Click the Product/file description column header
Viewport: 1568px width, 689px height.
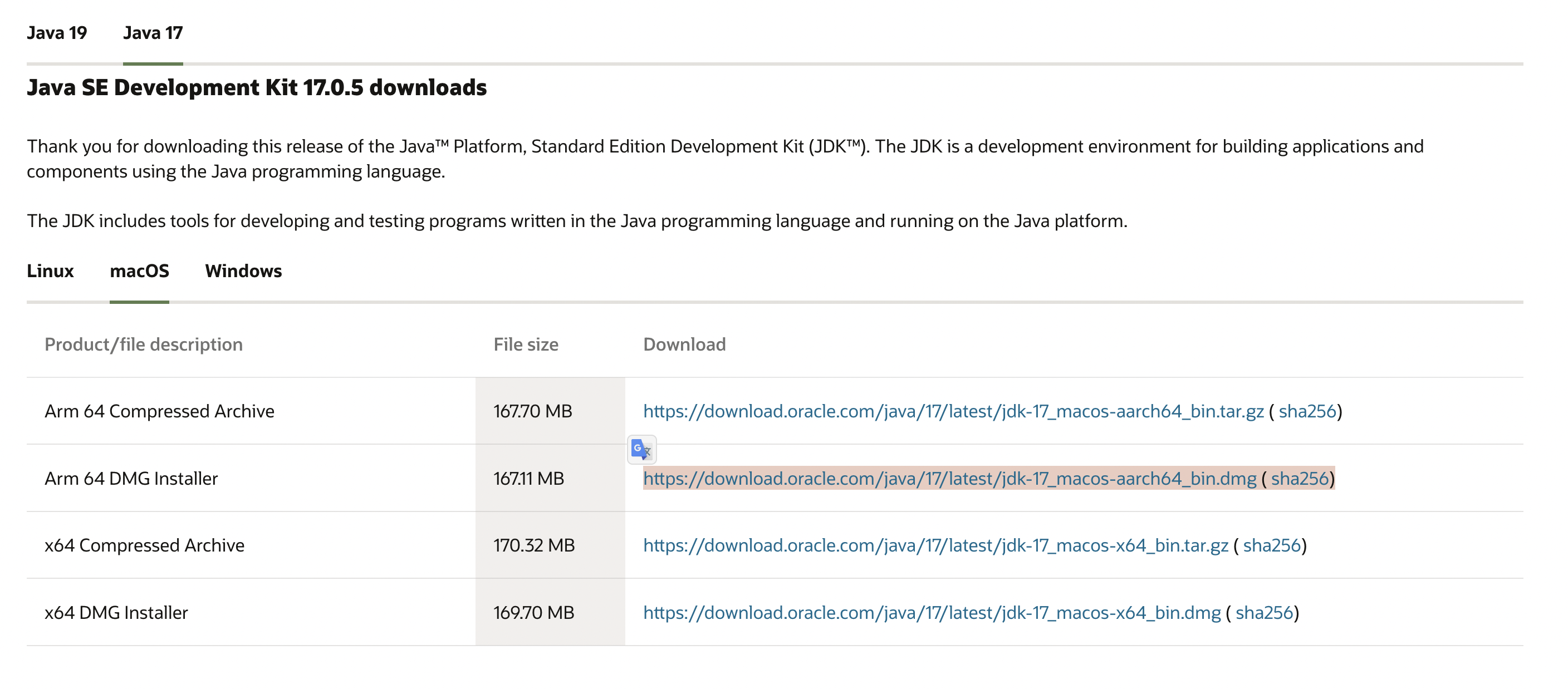(143, 344)
